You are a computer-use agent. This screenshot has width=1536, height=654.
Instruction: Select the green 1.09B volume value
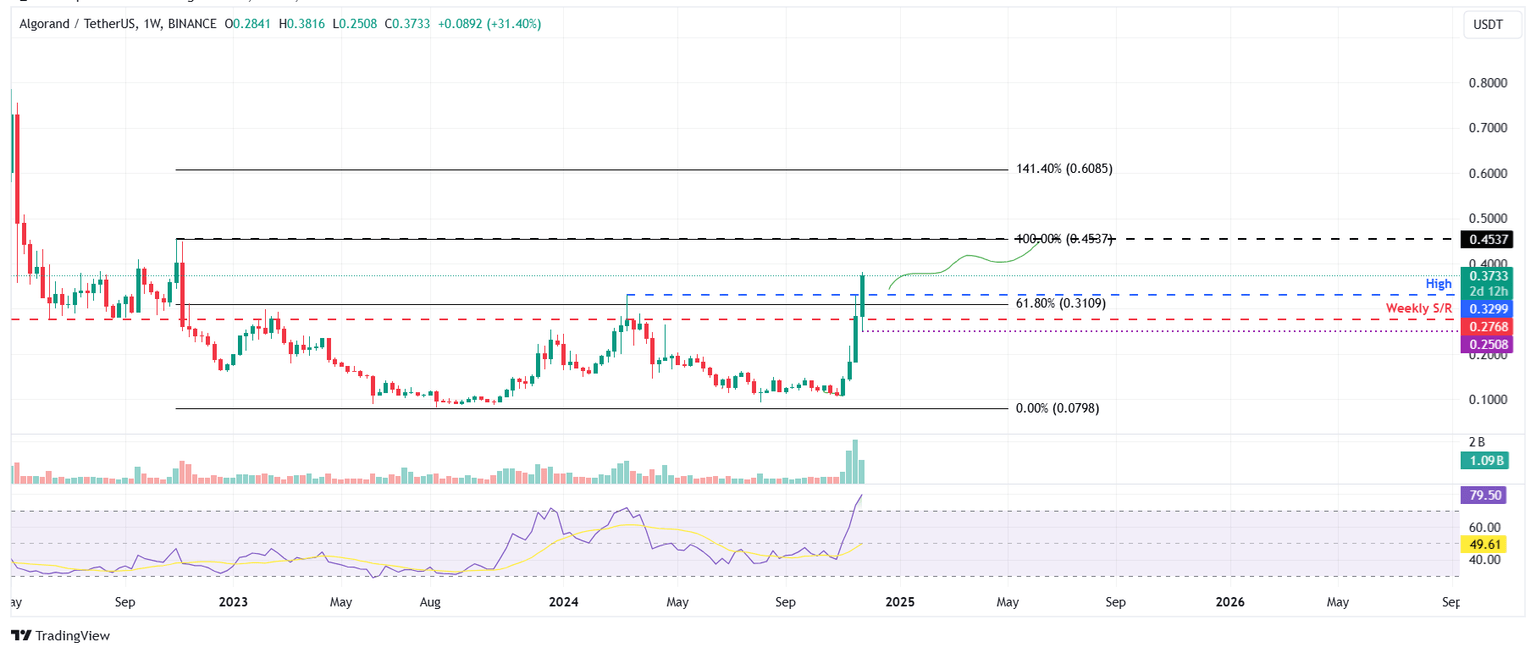tap(1485, 461)
